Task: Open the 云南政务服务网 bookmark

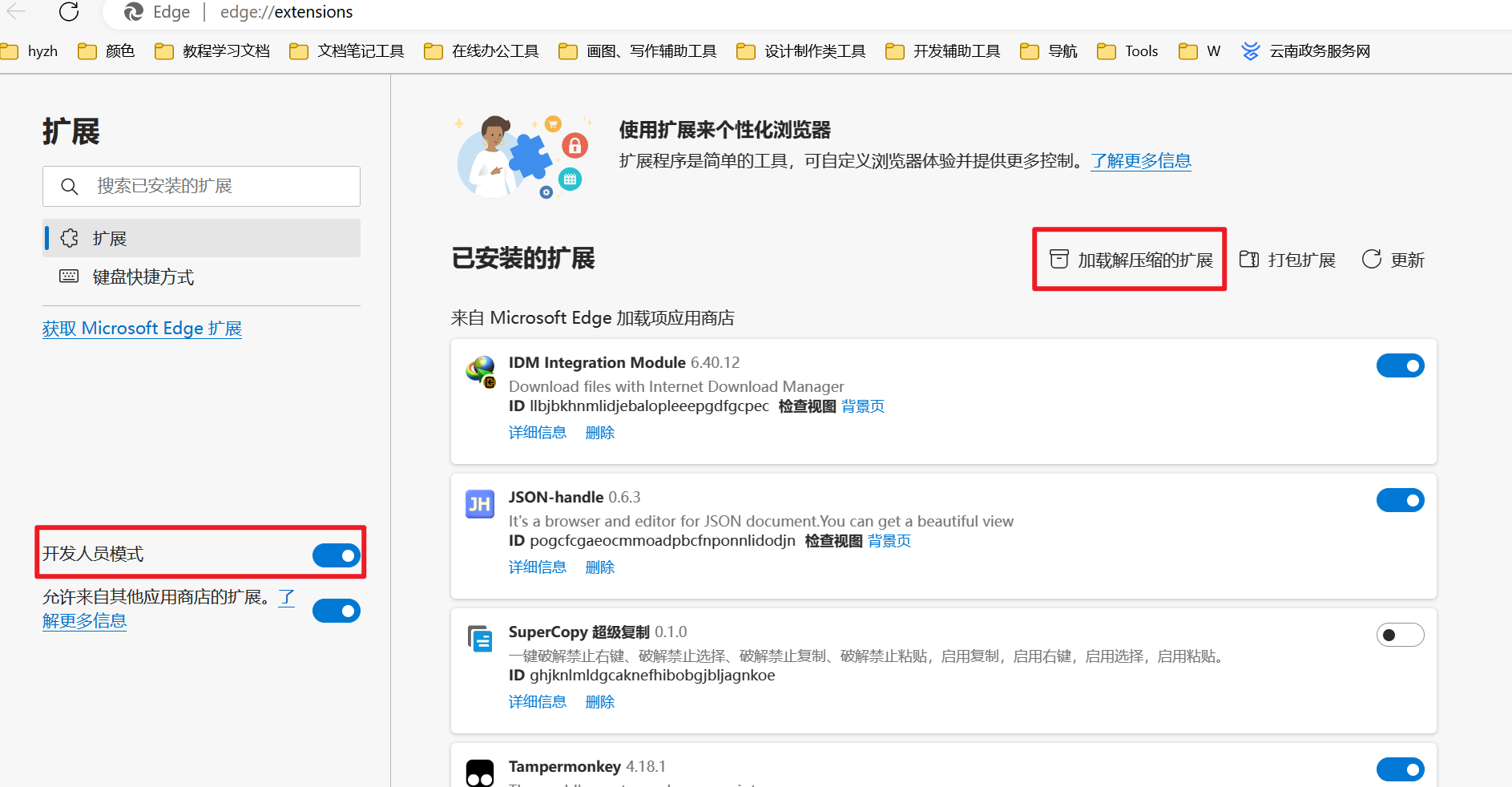Action: (x=1305, y=51)
